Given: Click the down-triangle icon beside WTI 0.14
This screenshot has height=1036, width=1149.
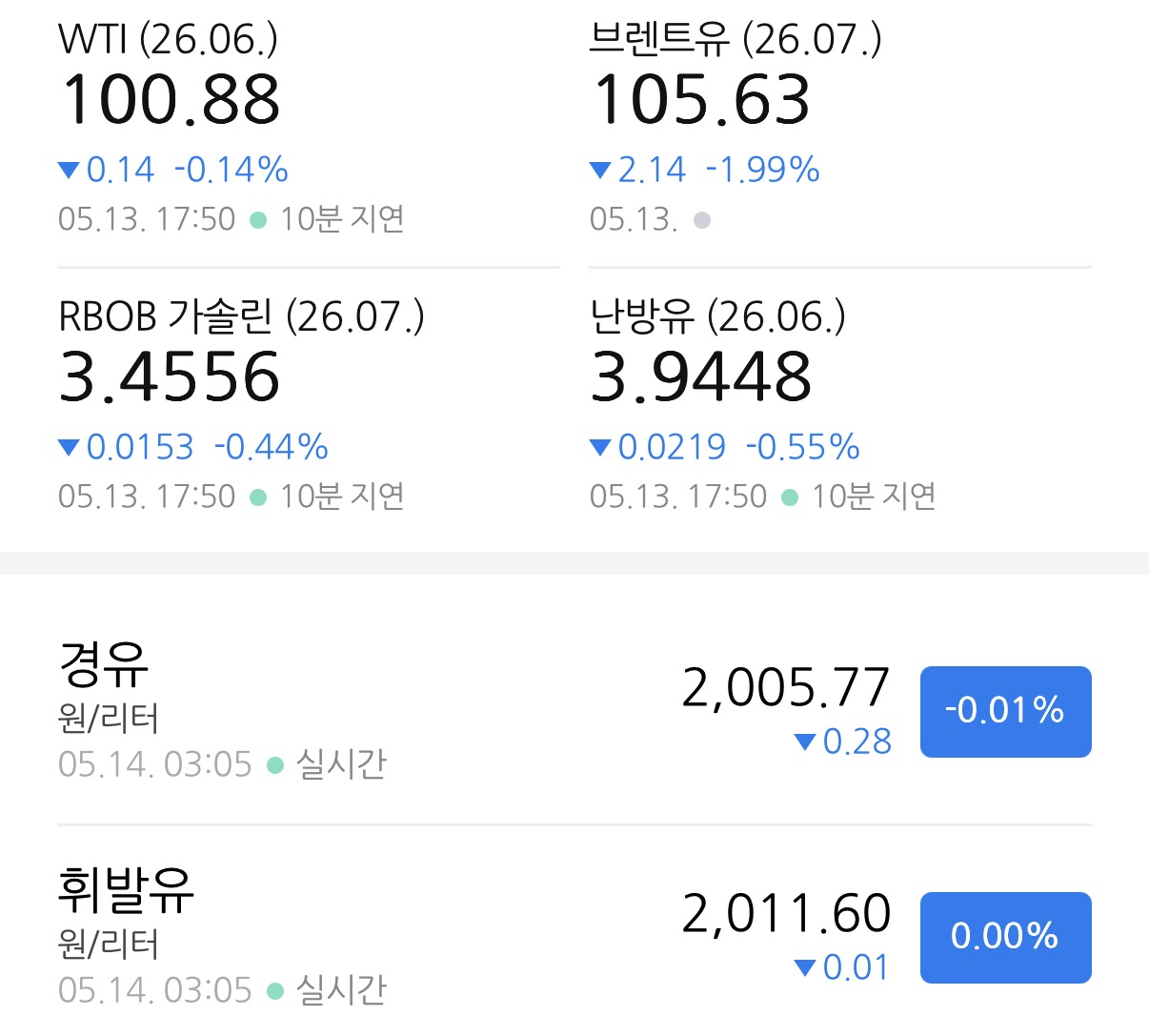Looking at the screenshot, I should coord(69,171).
